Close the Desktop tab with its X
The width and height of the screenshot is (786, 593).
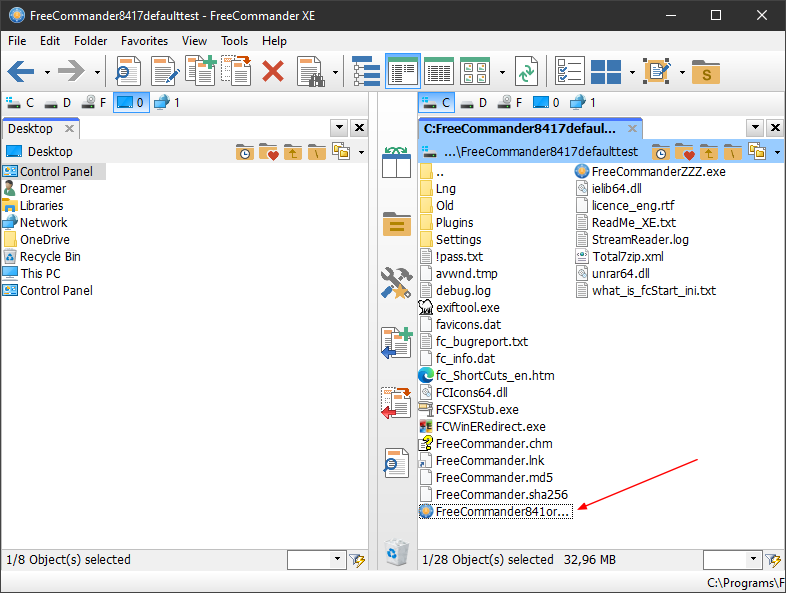coord(70,129)
